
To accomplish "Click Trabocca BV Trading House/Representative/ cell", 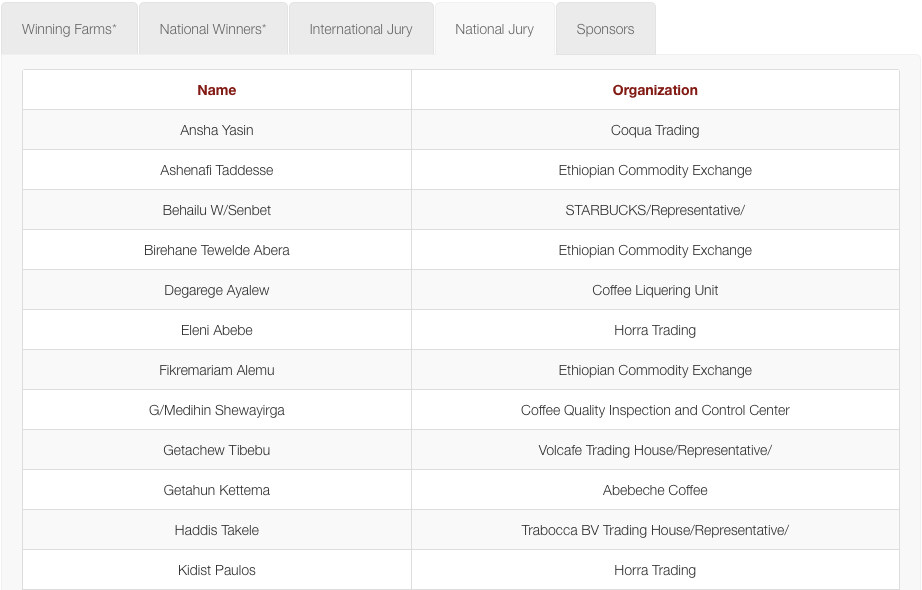I will click(655, 530).
